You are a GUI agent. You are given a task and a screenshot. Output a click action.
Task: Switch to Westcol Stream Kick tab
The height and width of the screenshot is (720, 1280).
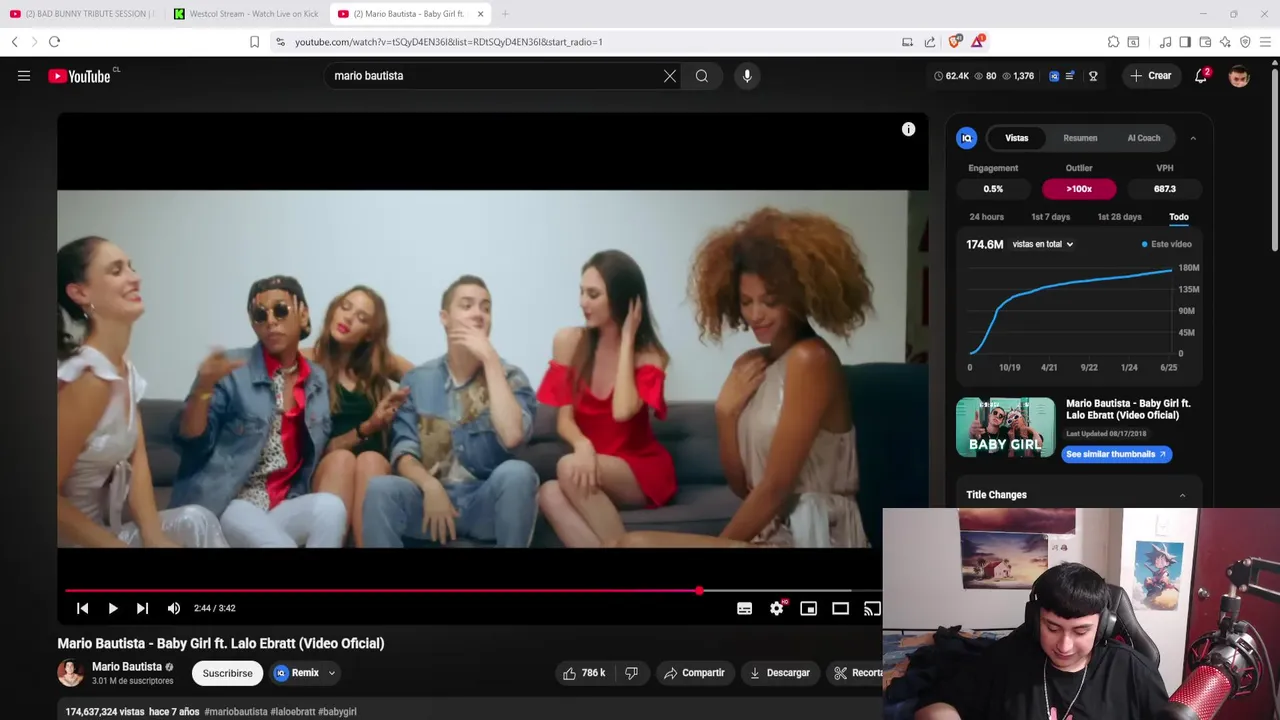[x=246, y=14]
